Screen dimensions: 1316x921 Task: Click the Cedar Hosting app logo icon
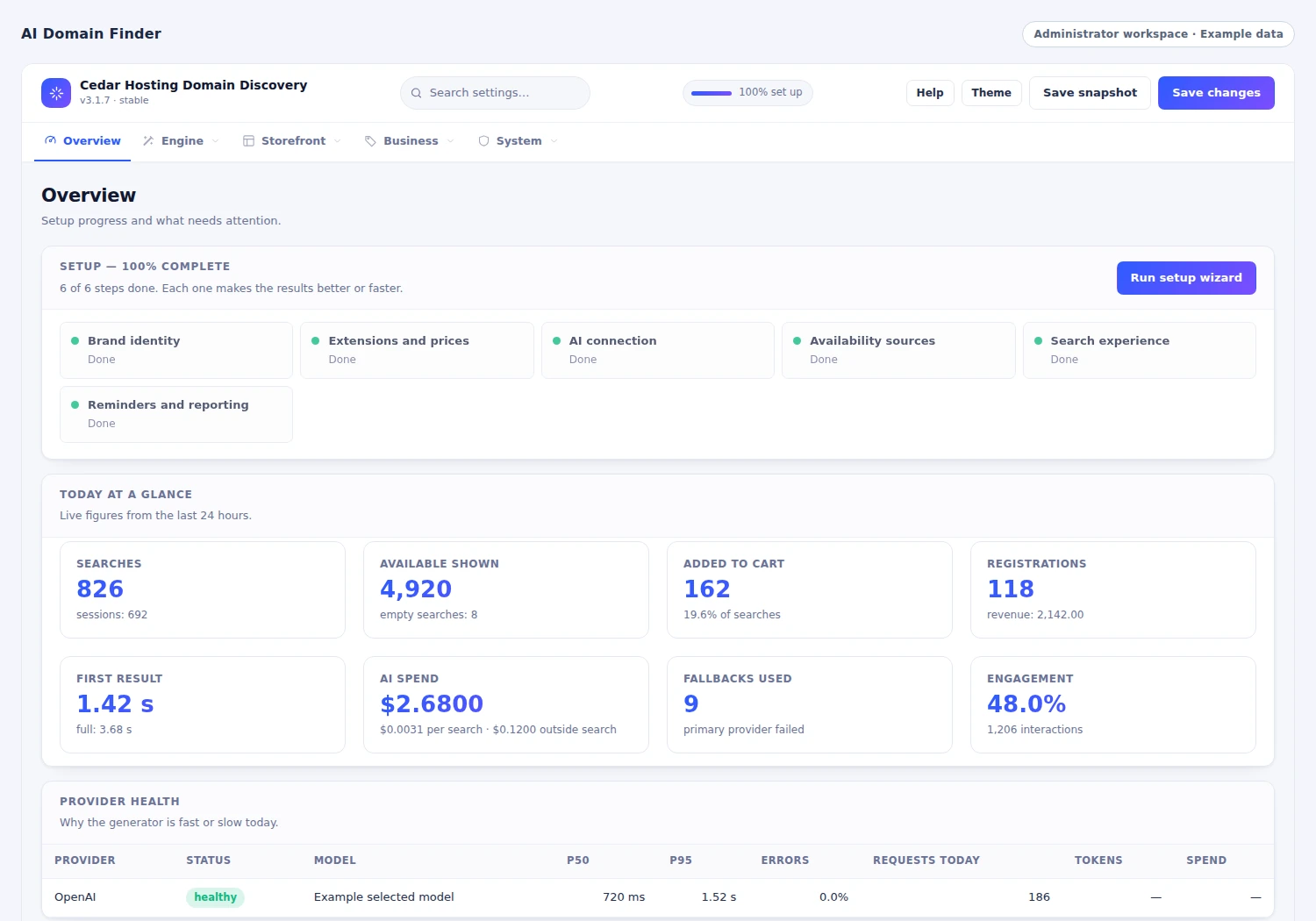pos(56,93)
